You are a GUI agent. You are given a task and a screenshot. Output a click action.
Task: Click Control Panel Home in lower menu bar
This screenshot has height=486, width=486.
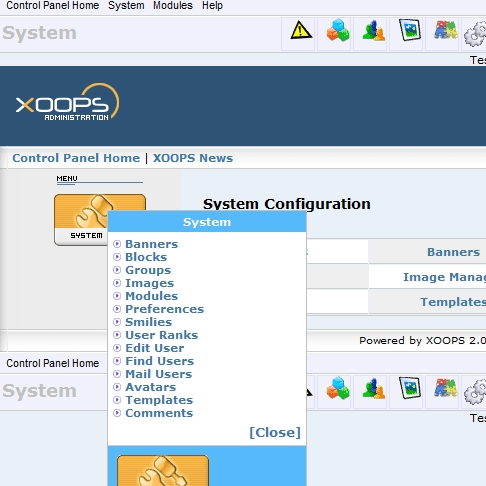53,363
